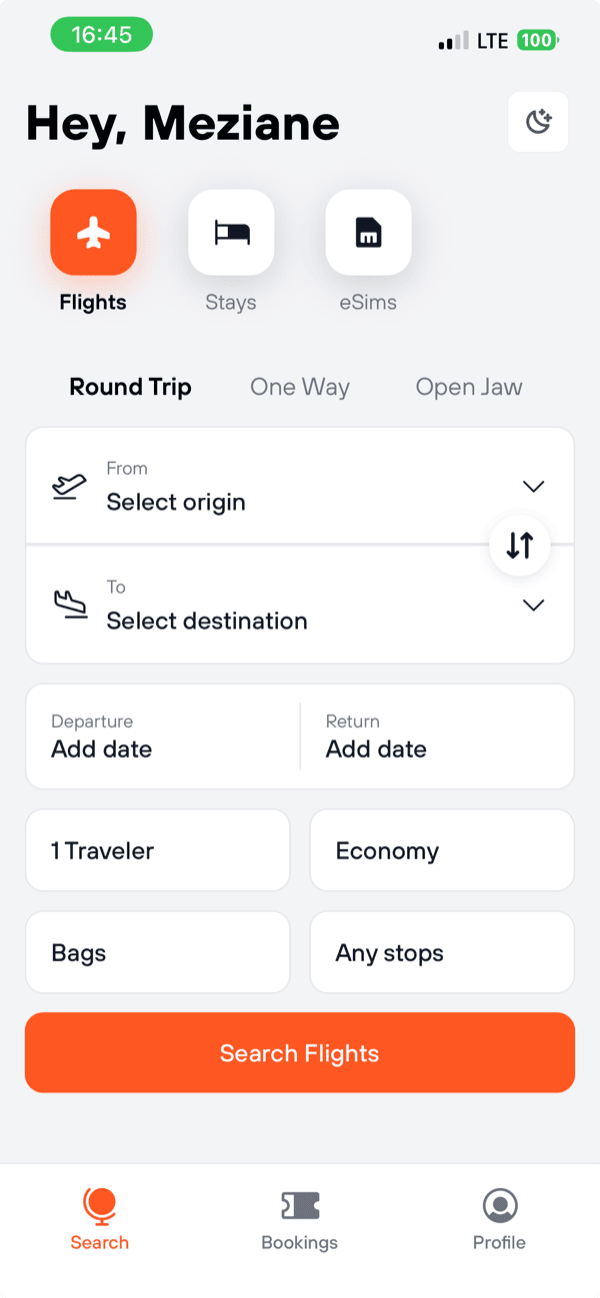Open the Flights airplane icon
Viewport: 600px width, 1298px height.
pos(93,233)
